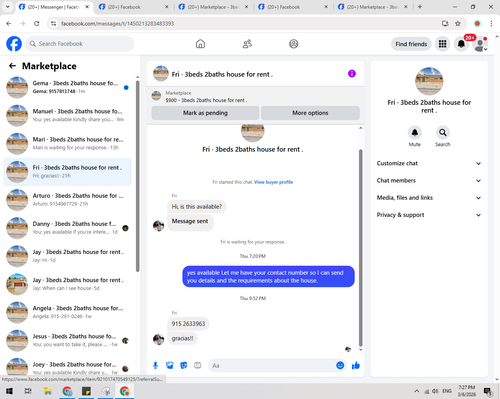Open the Home feed icon
The width and height of the screenshot is (500, 399).
pyautogui.click(x=200, y=44)
